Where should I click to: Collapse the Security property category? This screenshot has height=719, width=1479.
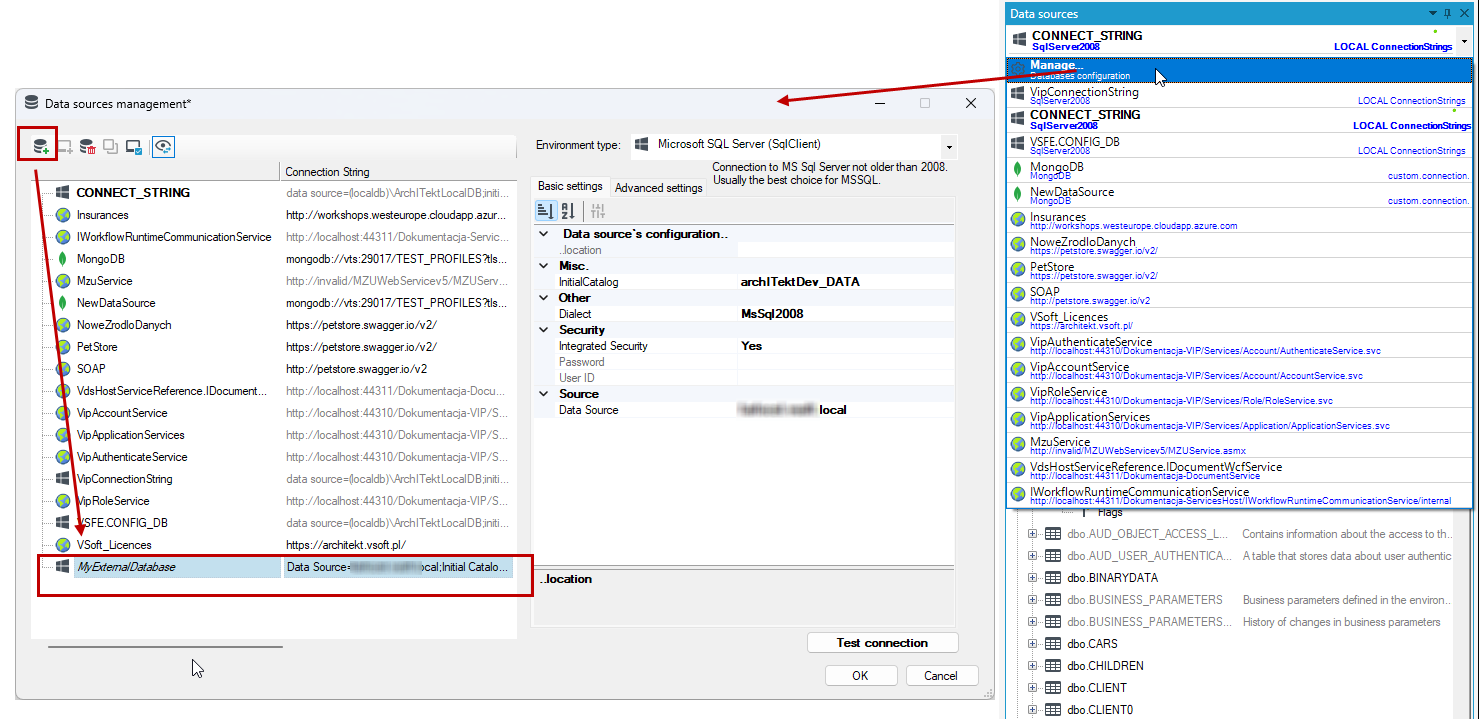(x=544, y=330)
